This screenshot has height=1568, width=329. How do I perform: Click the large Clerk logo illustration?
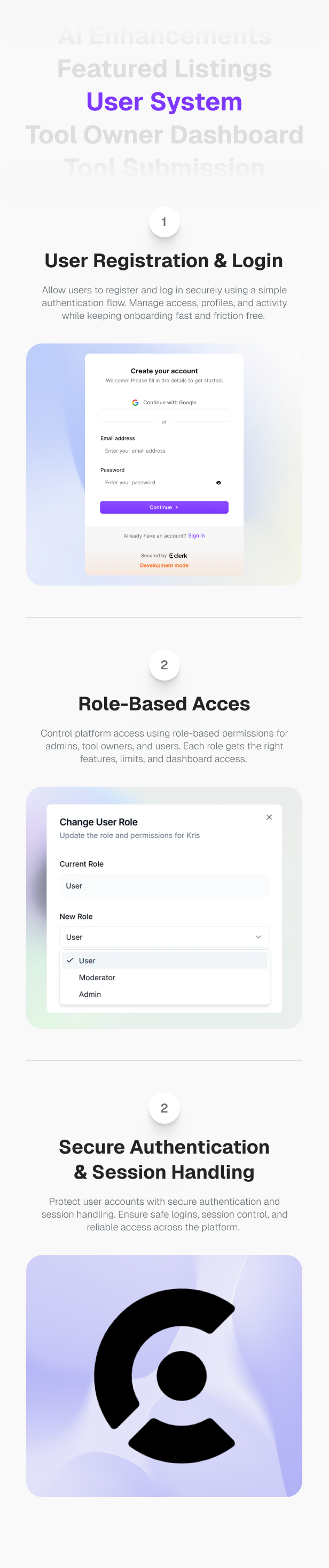tap(164, 1375)
